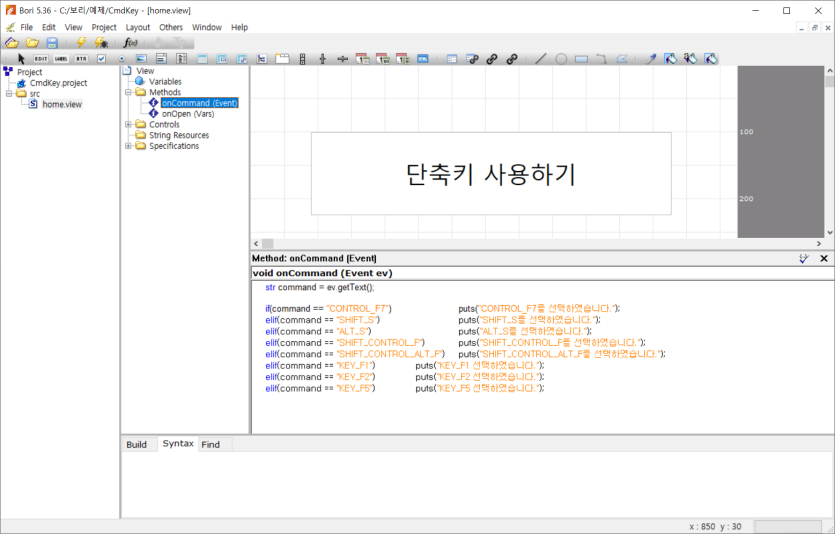Select the Variables node
The width and height of the screenshot is (835, 534).
[165, 81]
